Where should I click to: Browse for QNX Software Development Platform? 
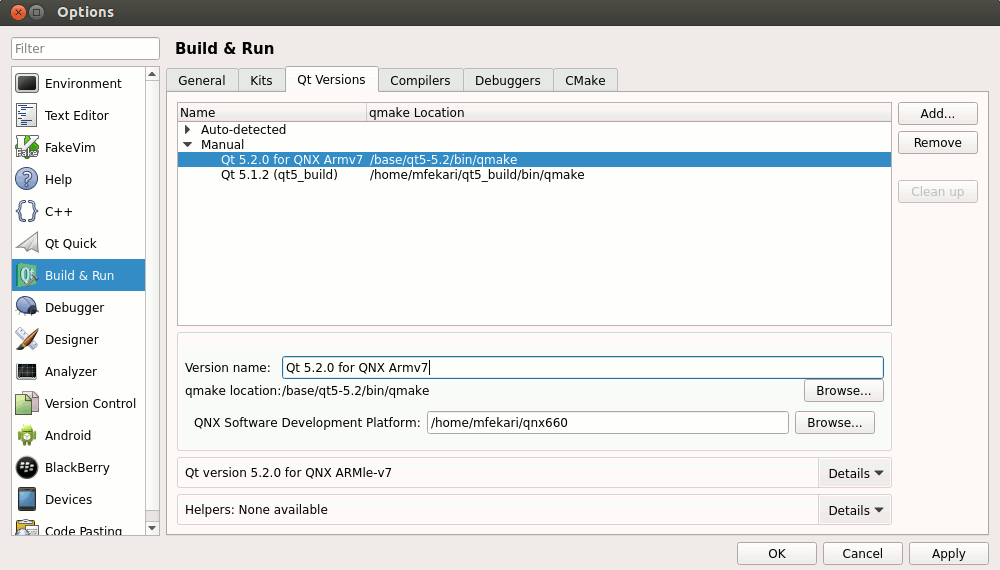point(835,423)
